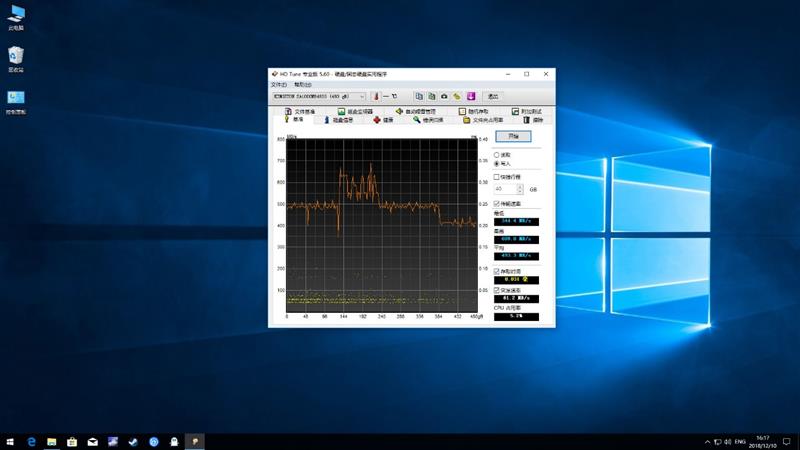800x450 pixels.
Task: Click the minimum transfer rate value
Action: click(516, 221)
